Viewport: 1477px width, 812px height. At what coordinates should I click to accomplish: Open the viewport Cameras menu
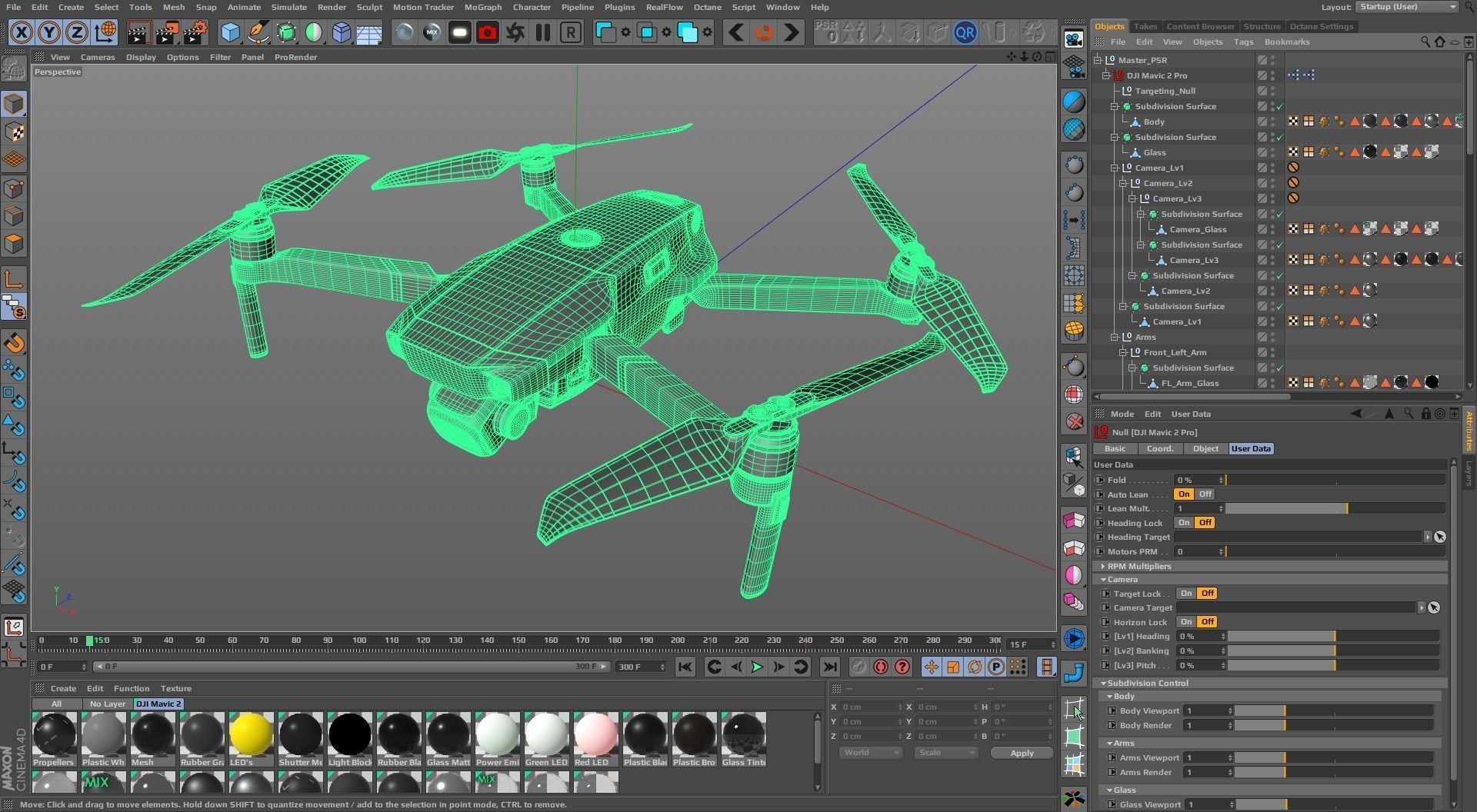pos(98,57)
